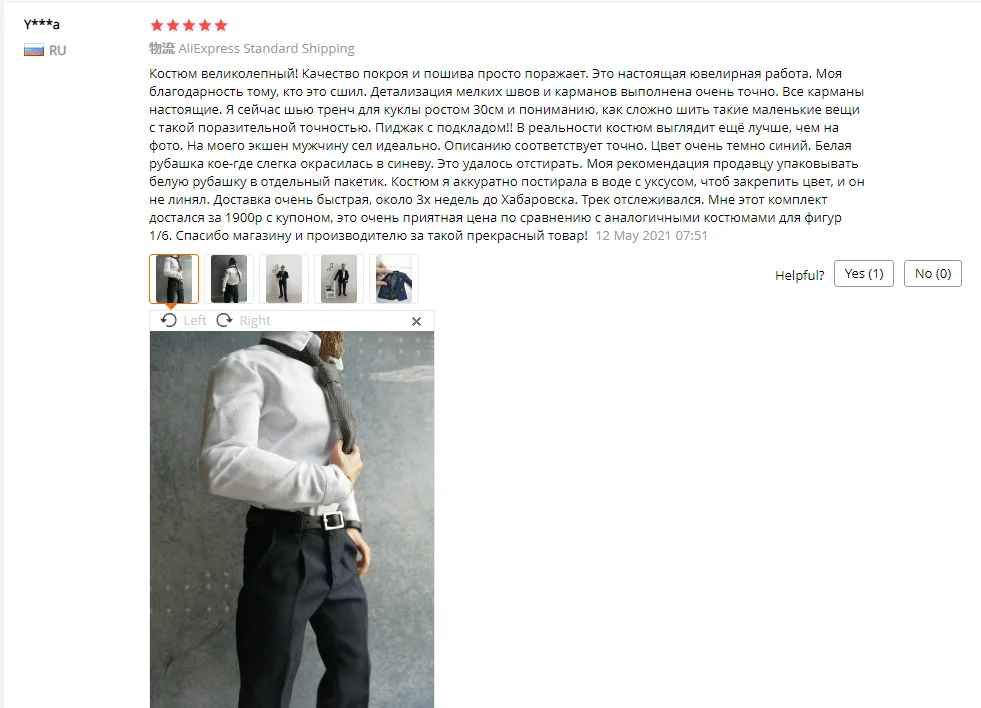Click the fifth red rating star
This screenshot has height=708, width=981.
(x=221, y=25)
